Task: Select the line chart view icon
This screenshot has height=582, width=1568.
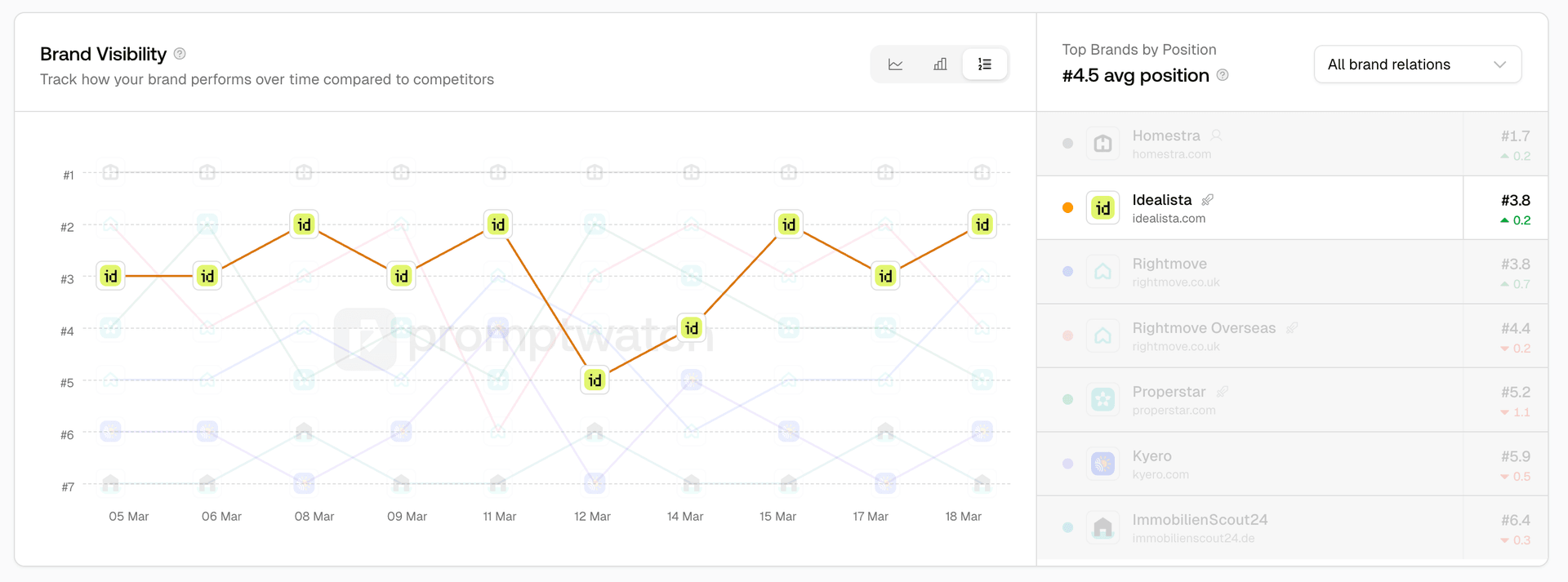Action: 895,64
